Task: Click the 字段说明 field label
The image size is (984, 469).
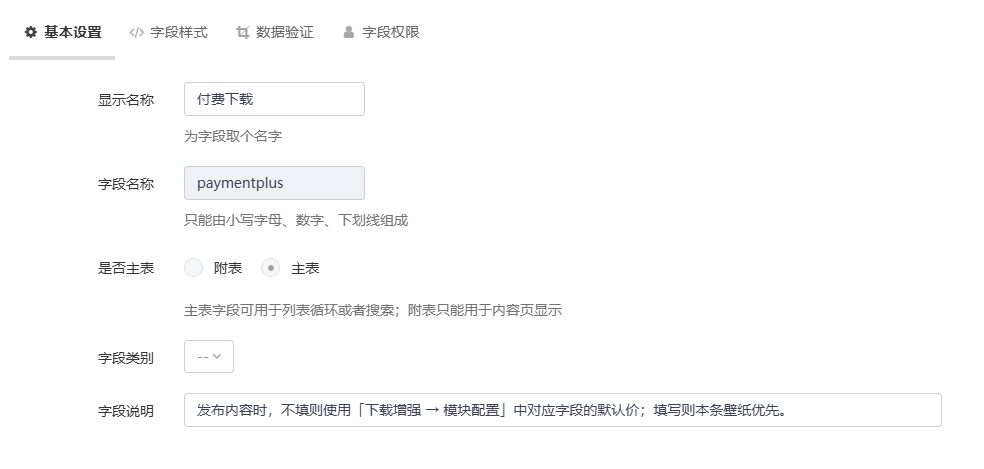Action: (x=126, y=410)
